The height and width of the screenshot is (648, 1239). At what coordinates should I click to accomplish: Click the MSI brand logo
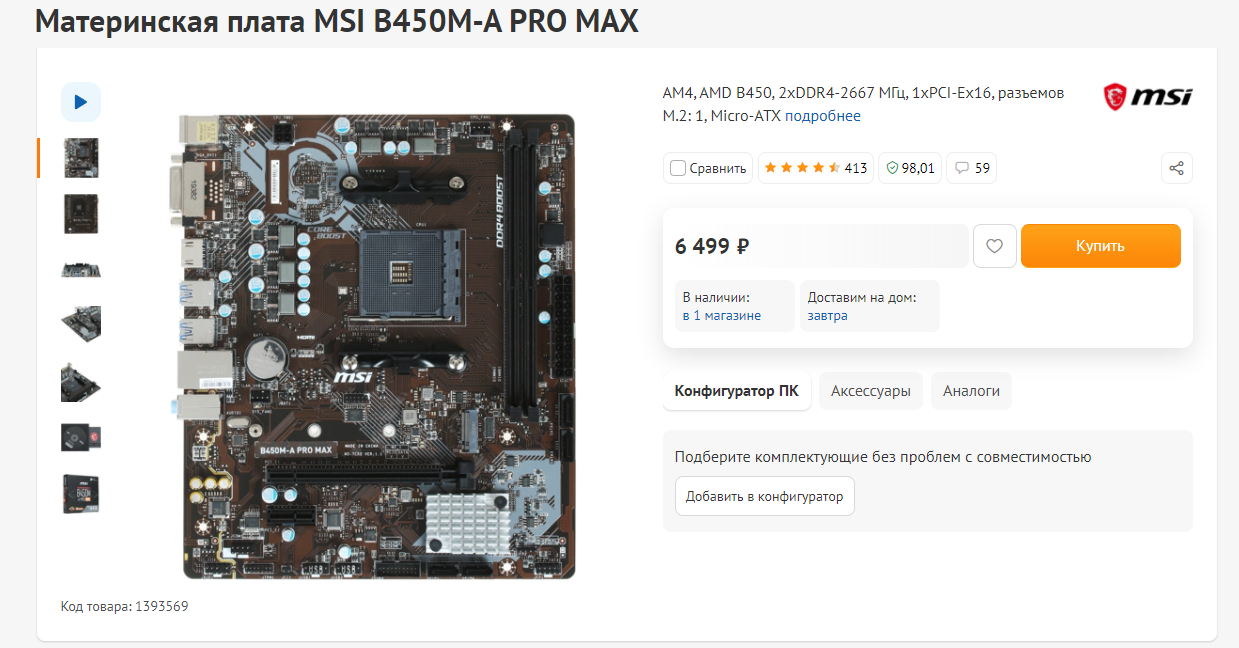point(1147,97)
